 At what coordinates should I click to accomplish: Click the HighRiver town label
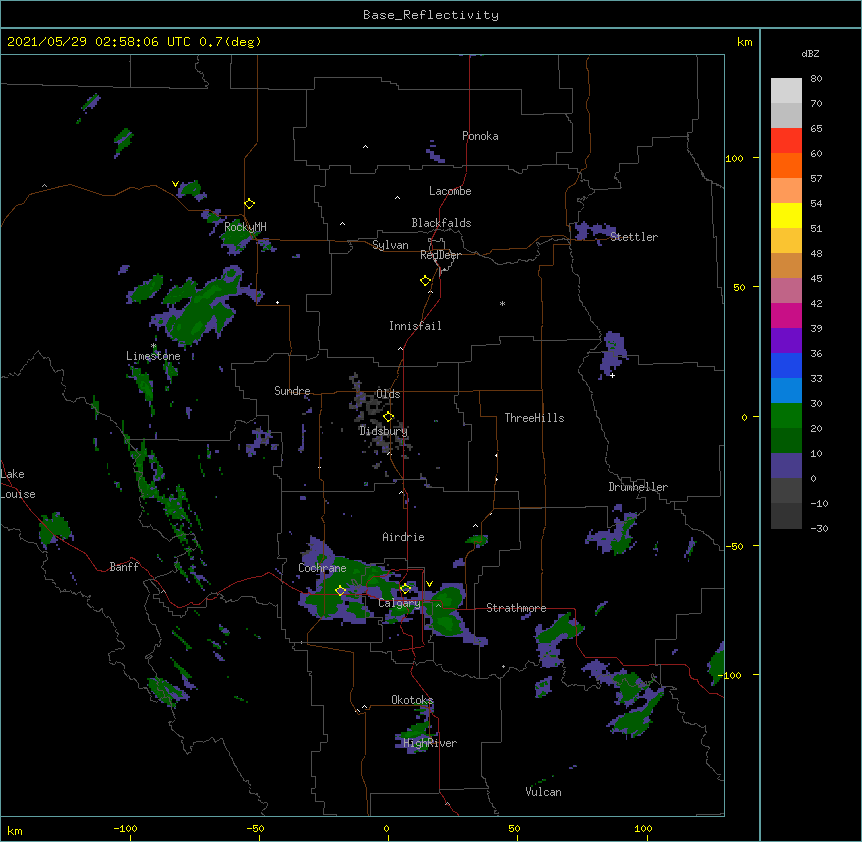430,743
